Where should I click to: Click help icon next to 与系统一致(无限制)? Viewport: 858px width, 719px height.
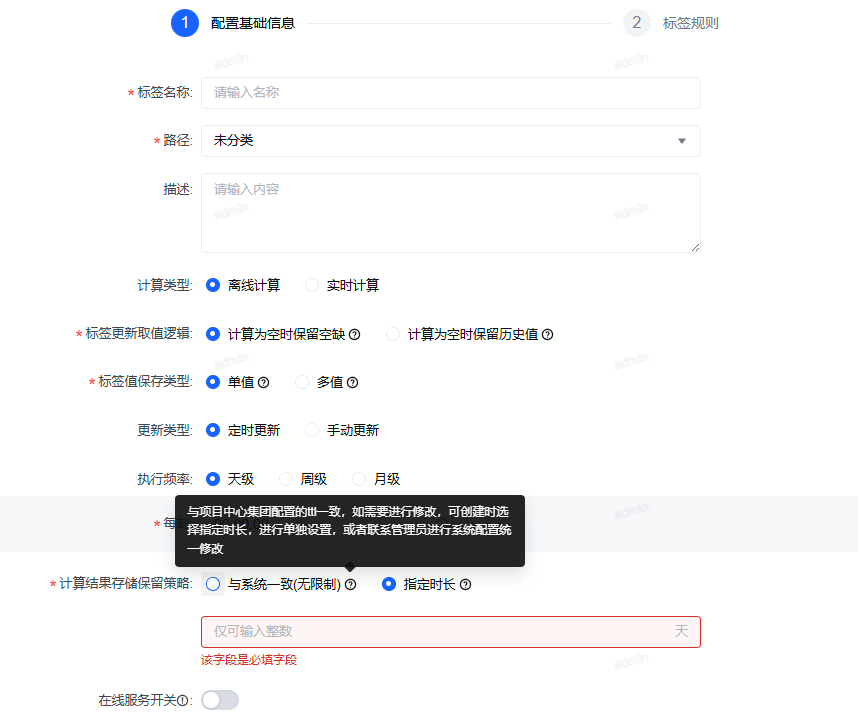[x=351, y=584]
